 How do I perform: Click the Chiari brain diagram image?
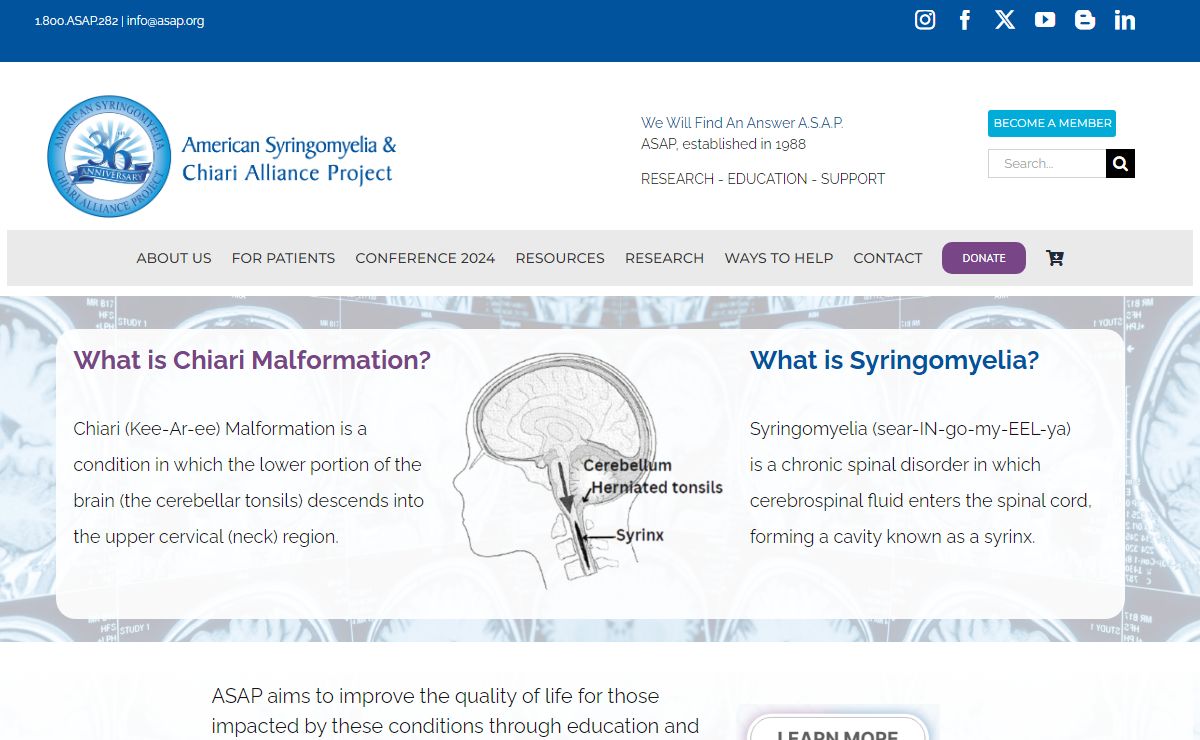click(587, 470)
